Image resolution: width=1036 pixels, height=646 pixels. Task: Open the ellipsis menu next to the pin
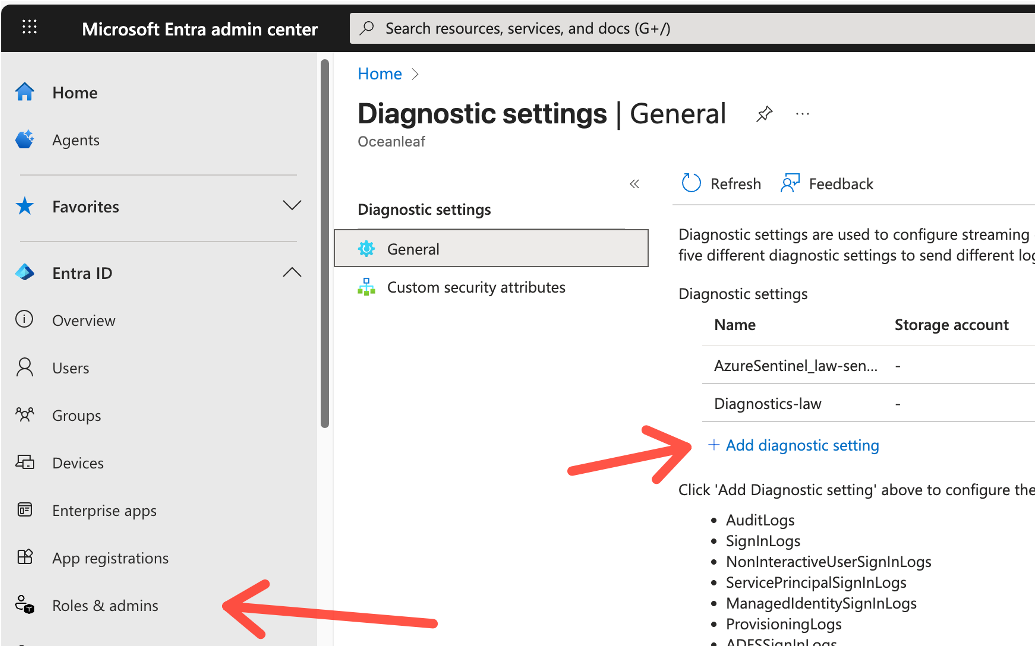pos(802,114)
